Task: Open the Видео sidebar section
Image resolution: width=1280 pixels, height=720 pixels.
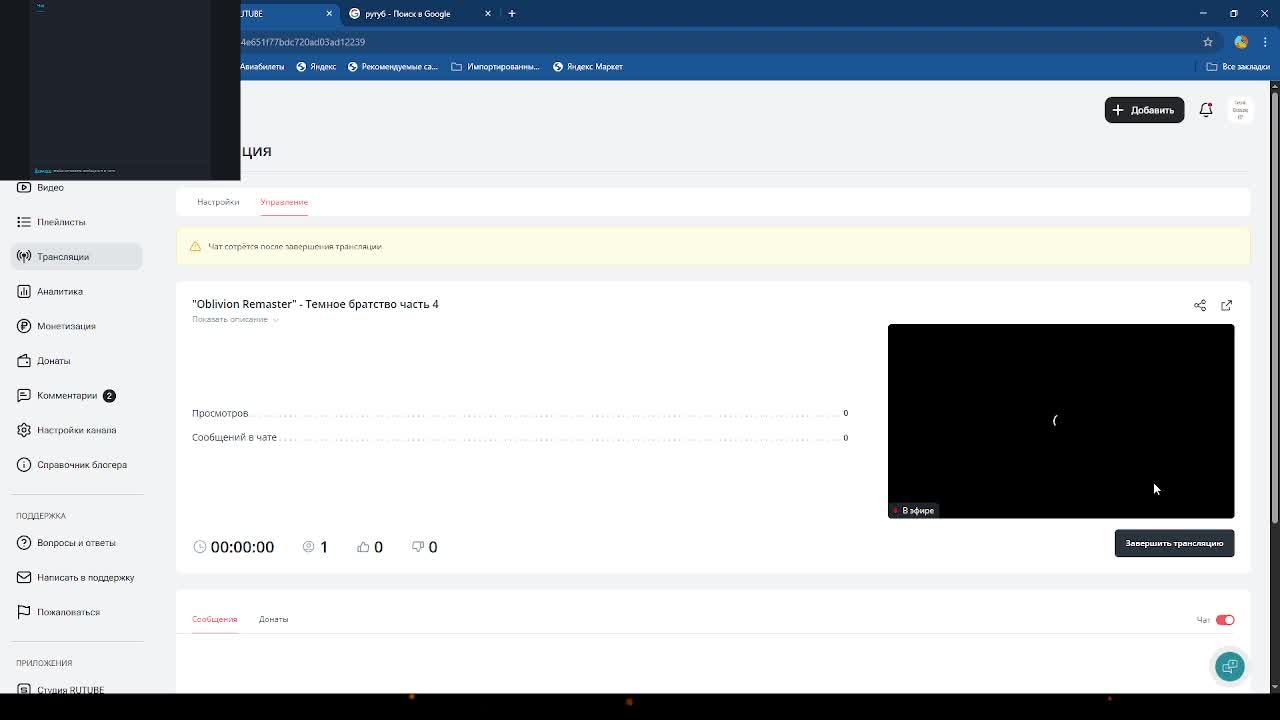Action: coord(50,187)
